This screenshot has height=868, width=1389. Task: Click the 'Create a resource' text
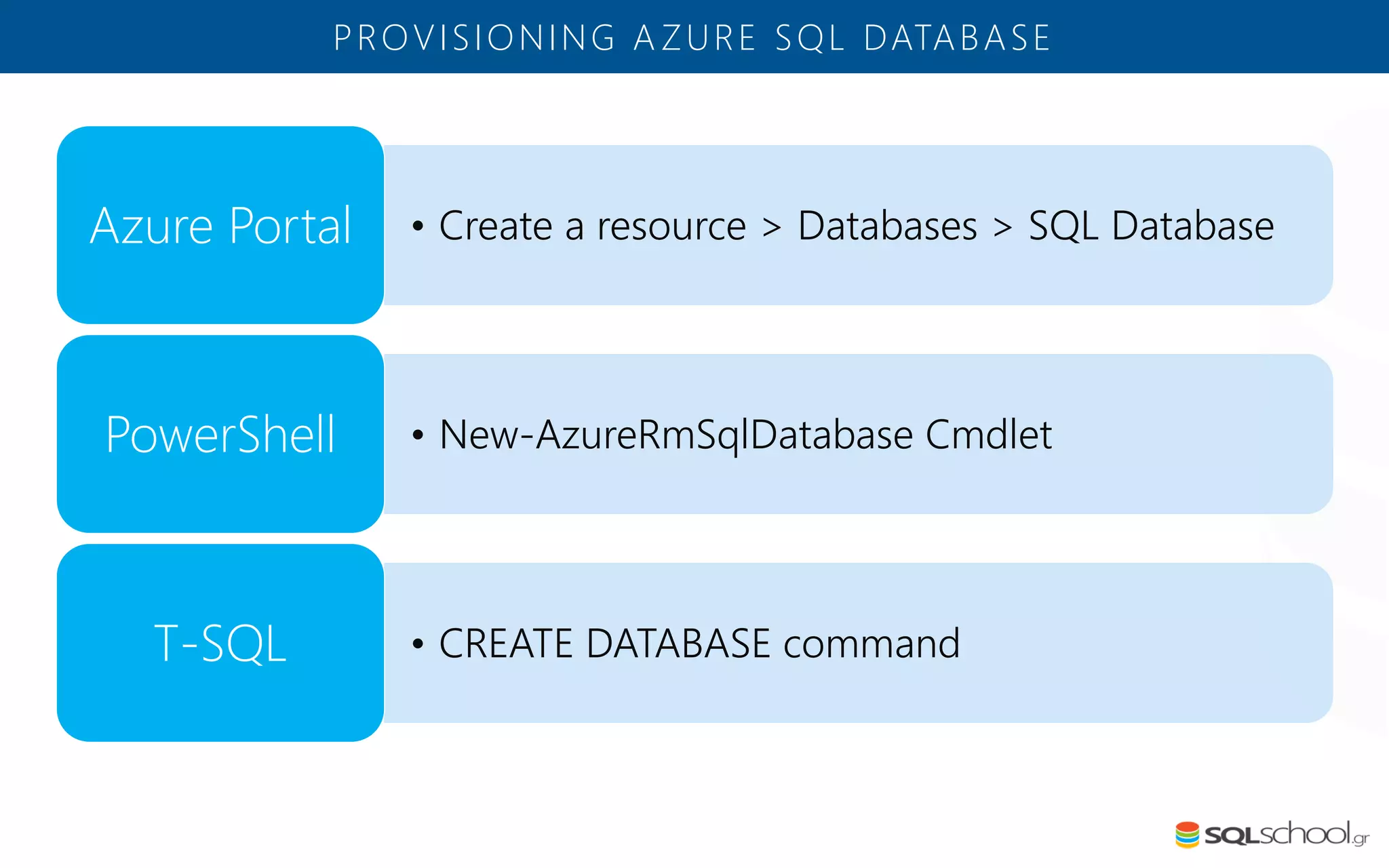click(x=592, y=226)
